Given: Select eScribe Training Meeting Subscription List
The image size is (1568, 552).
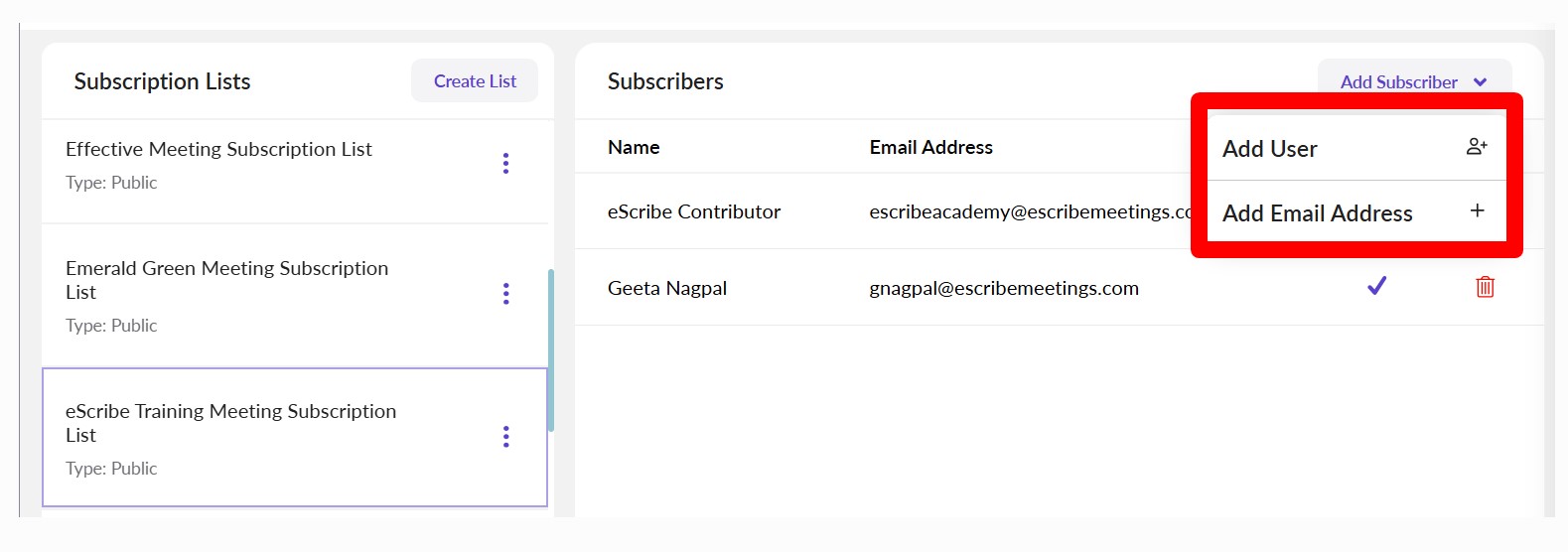Looking at the screenshot, I should 230,423.
